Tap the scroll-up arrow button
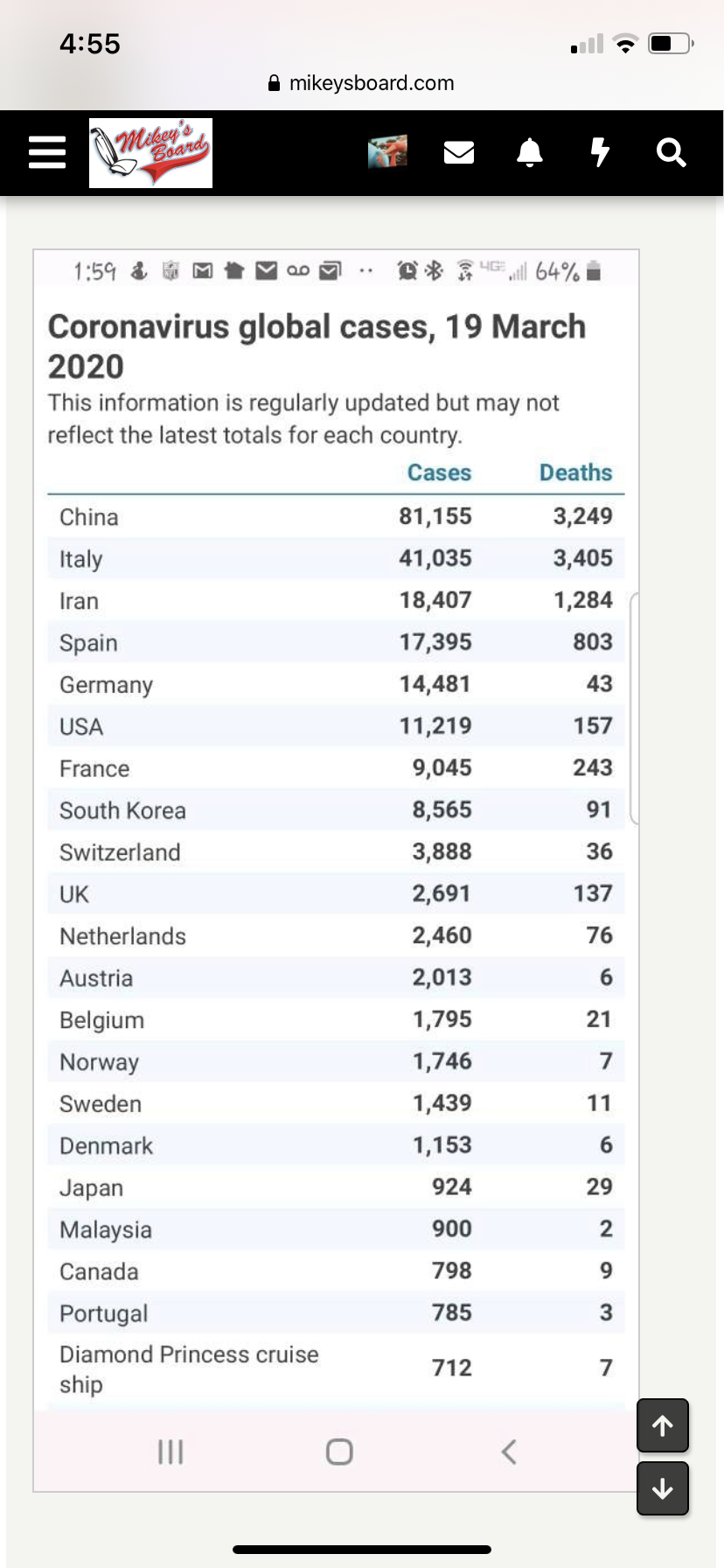The width and height of the screenshot is (724, 1568). (x=663, y=1425)
